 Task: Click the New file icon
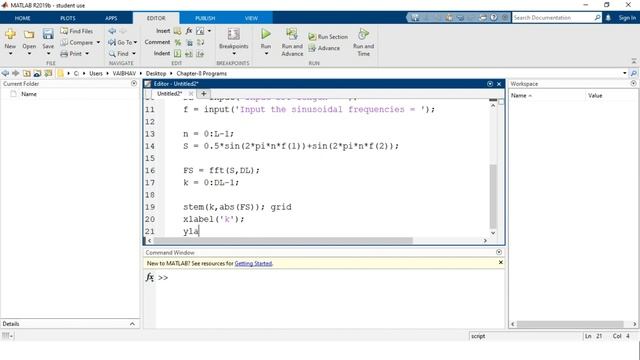click(x=10, y=34)
